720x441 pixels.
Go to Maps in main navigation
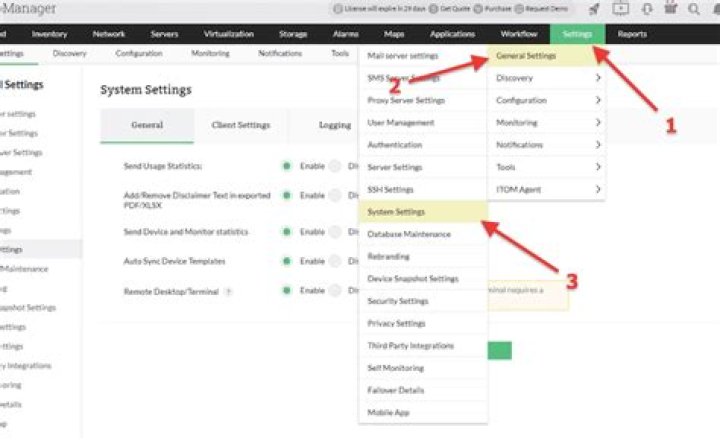tap(394, 34)
